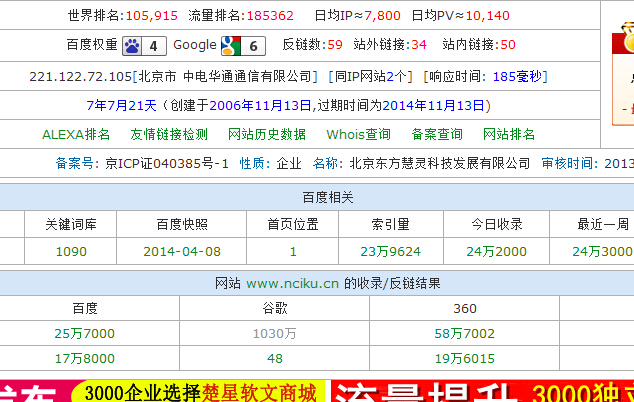Click the Google PR value 6 badge
Image resolution: width=634 pixels, height=402 pixels.
pos(254,45)
